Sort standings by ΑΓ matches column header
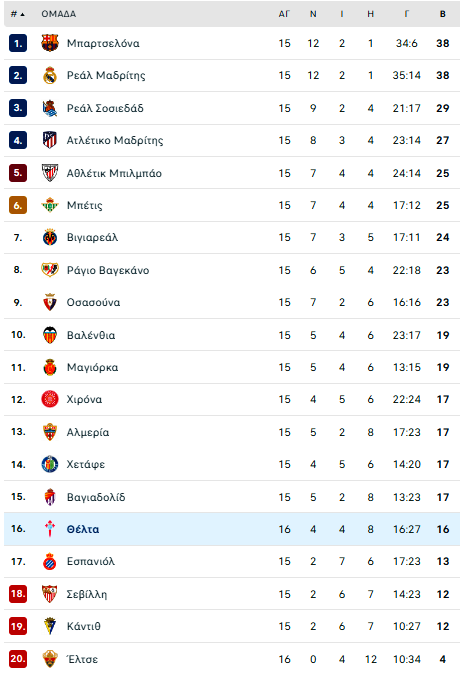The width and height of the screenshot is (460, 674). [284, 14]
